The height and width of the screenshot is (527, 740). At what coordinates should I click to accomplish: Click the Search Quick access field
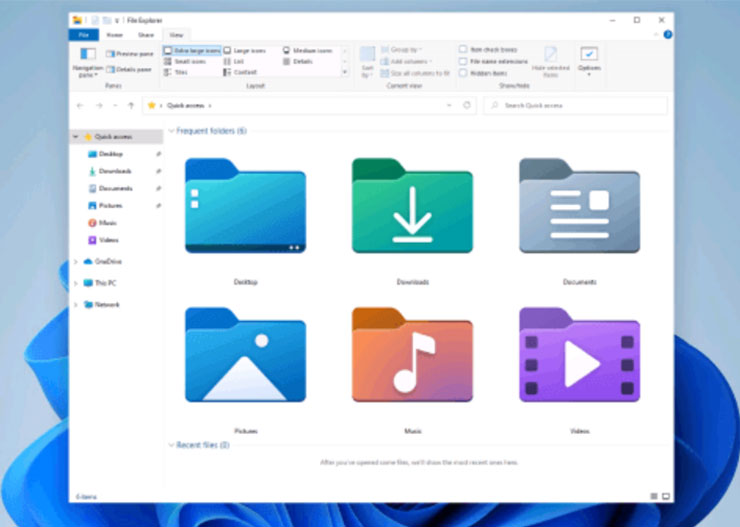575,105
